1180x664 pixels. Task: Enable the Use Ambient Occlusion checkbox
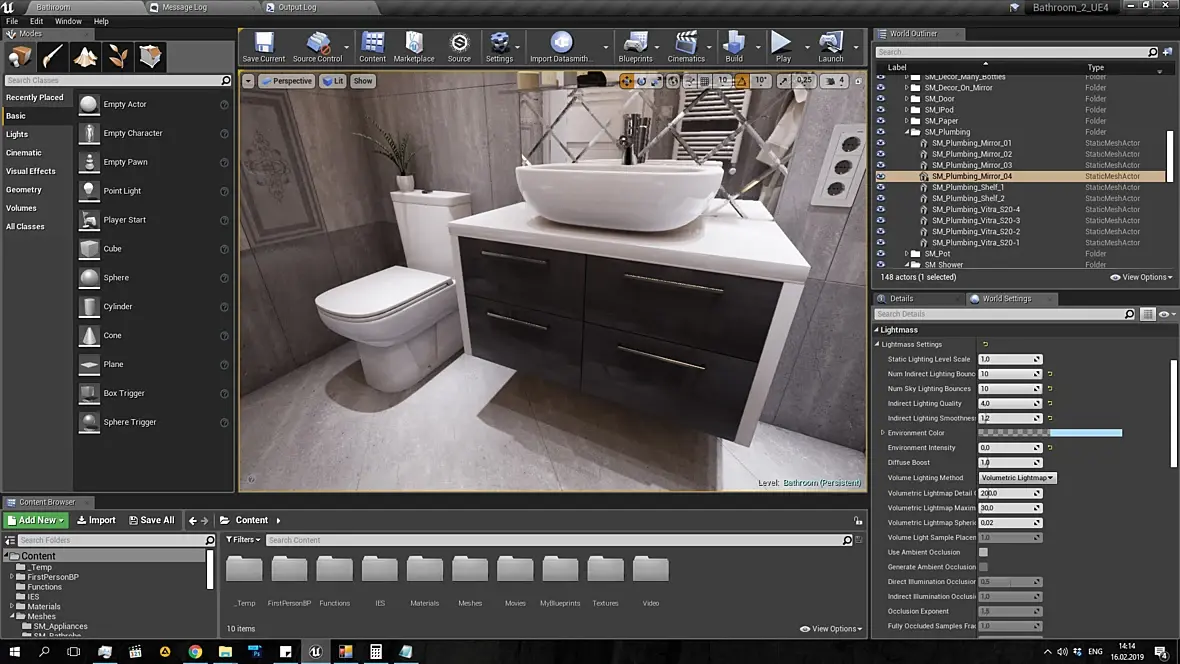pyautogui.click(x=983, y=552)
